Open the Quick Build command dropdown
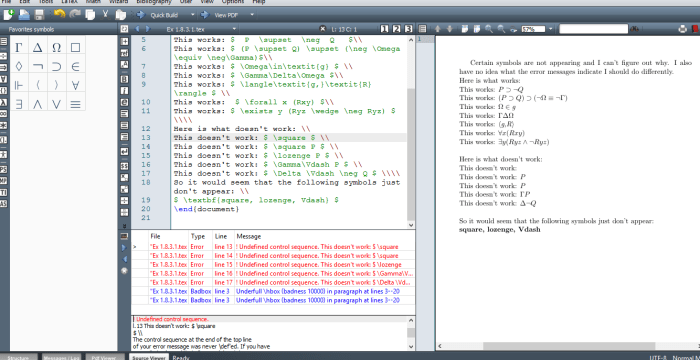The height and width of the screenshot is (360, 700). 192,15
